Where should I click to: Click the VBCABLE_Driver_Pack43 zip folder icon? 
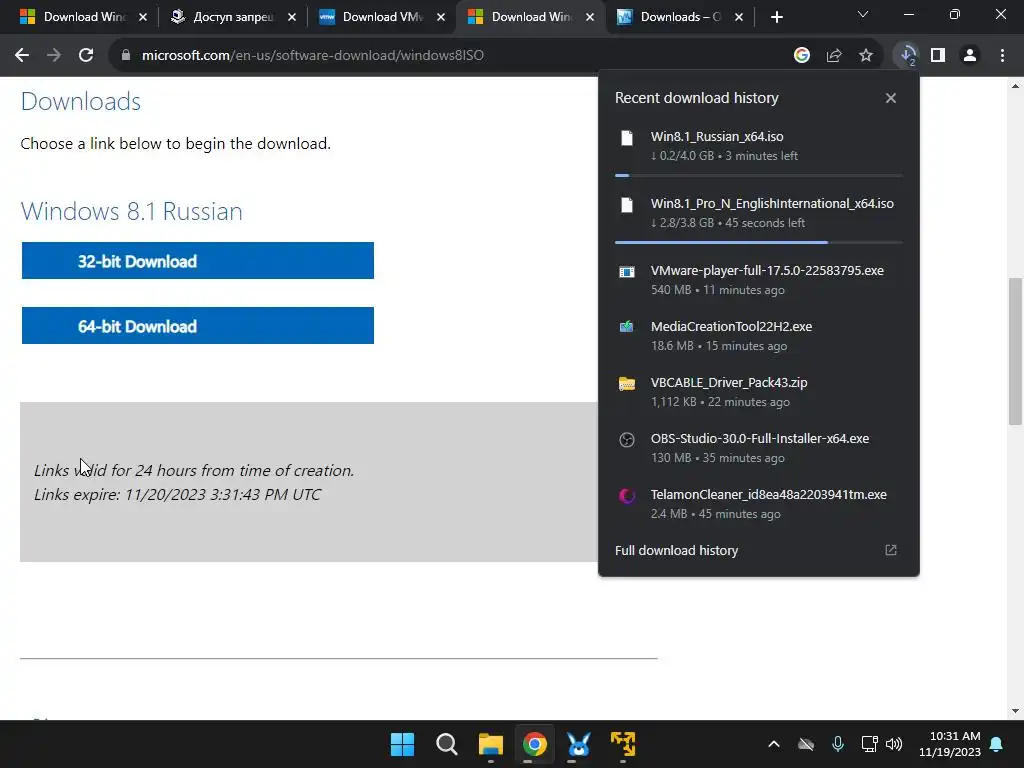[x=627, y=383]
